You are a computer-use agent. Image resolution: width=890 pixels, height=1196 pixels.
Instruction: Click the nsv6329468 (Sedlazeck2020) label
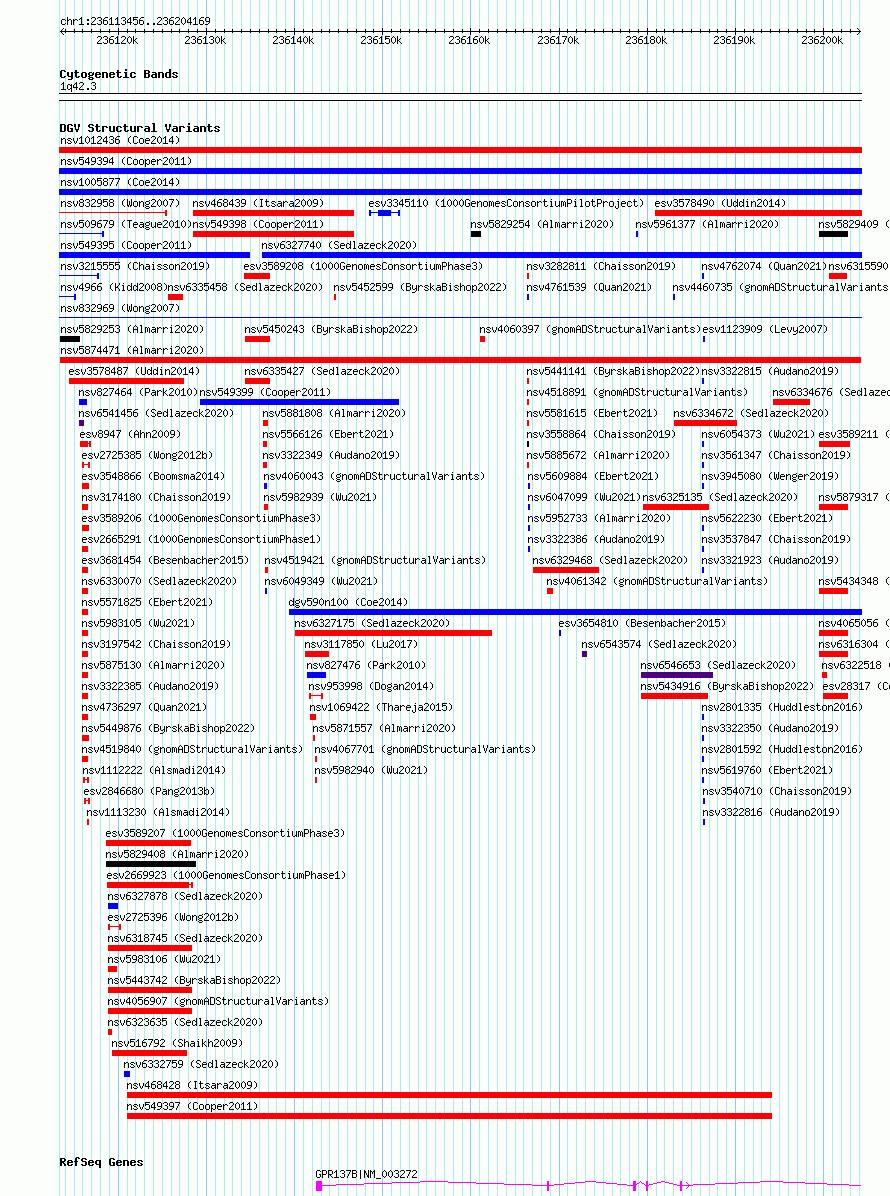point(610,560)
